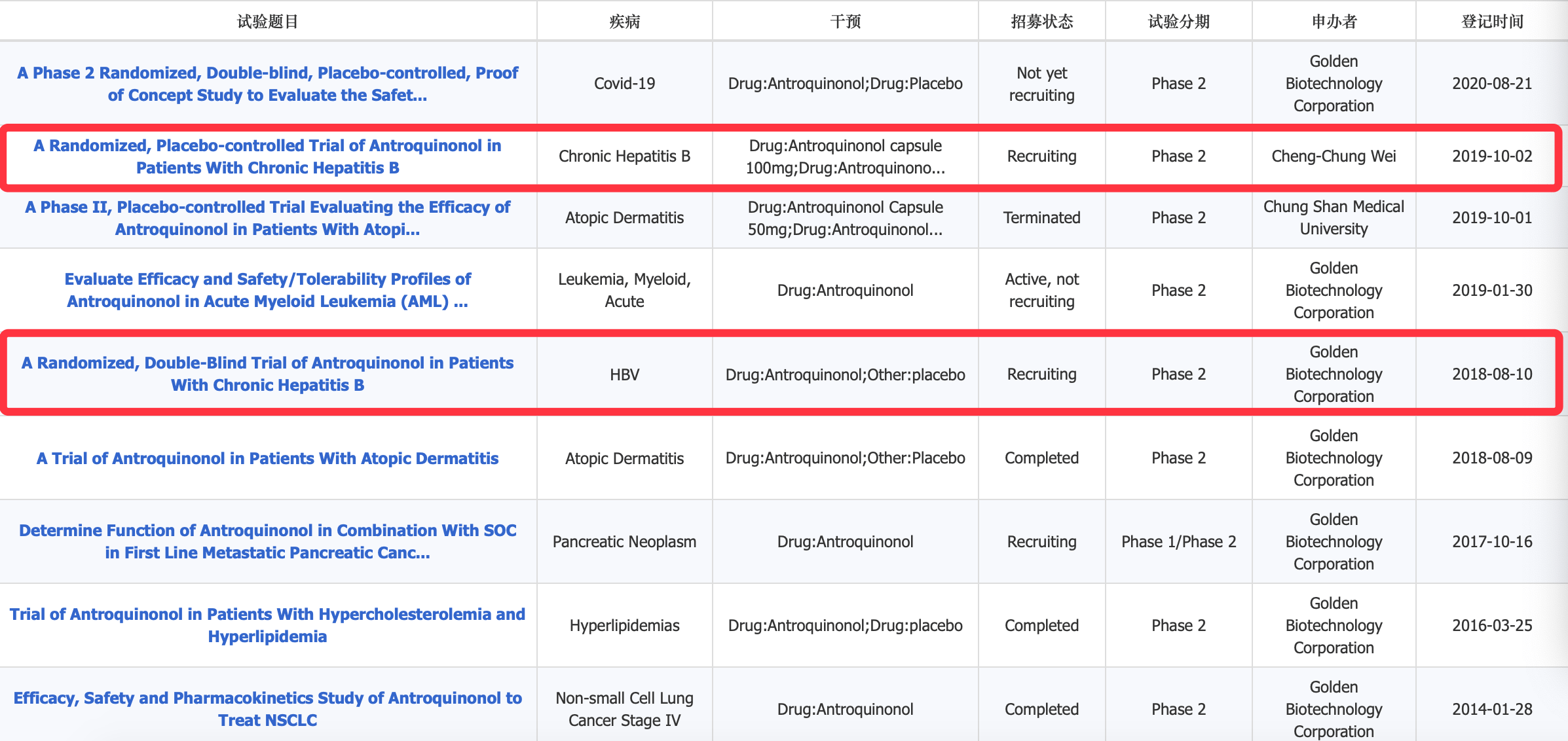Image resolution: width=1568 pixels, height=741 pixels.
Task: Click the 招募状态 column header
Action: (x=1041, y=22)
